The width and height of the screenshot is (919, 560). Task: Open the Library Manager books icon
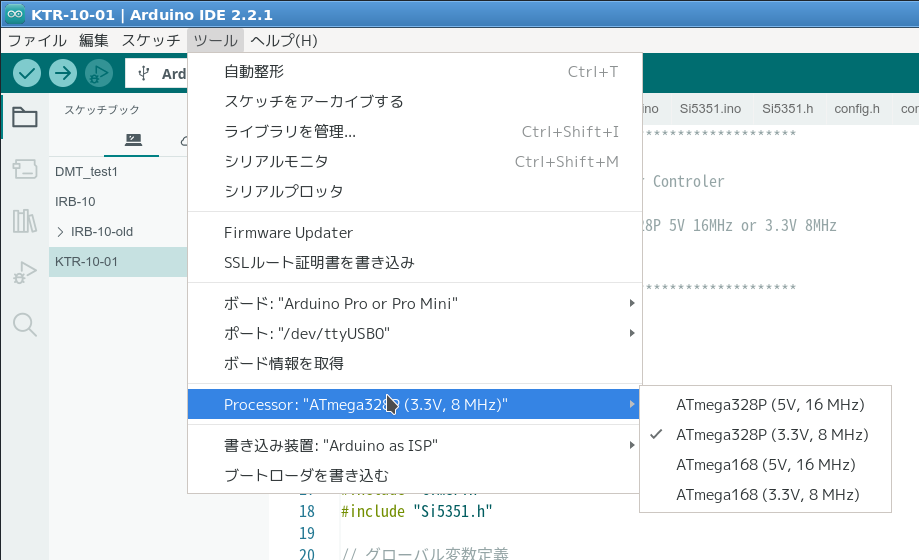pyautogui.click(x=25, y=221)
